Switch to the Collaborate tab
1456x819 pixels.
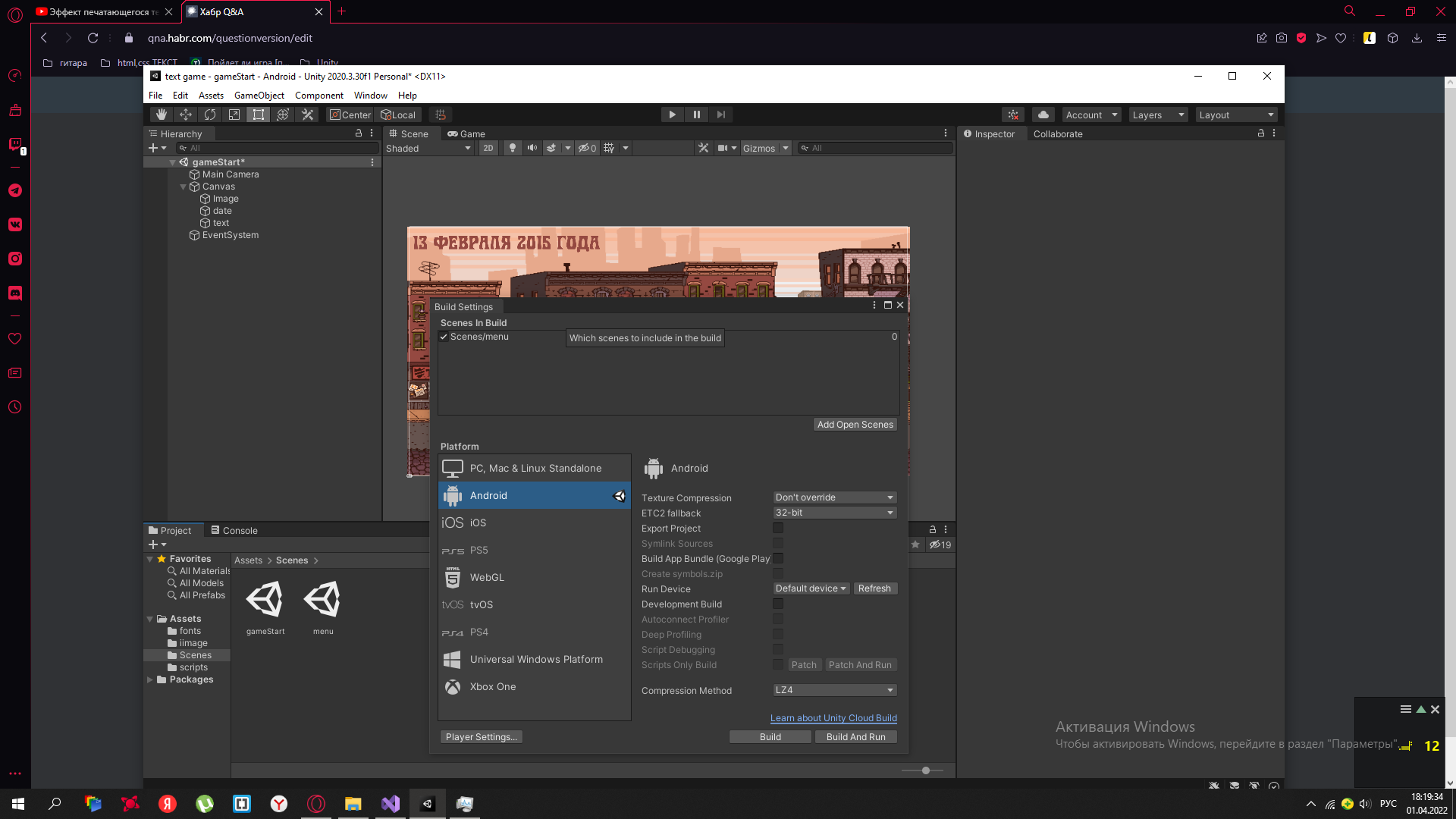[1058, 133]
